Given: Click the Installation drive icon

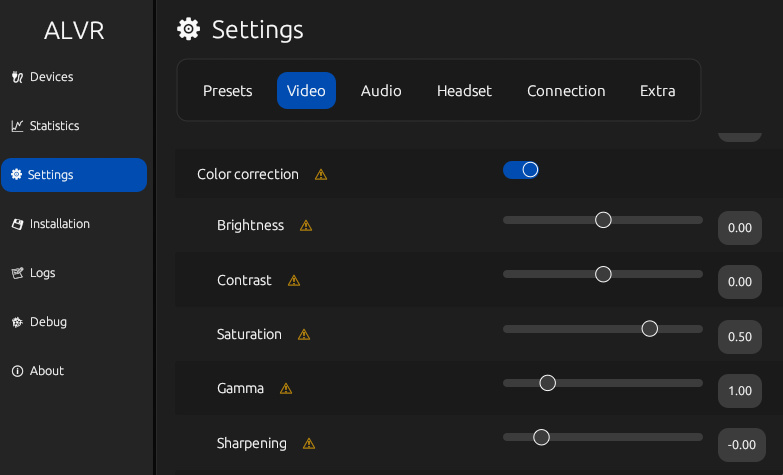Looking at the screenshot, I should point(17,224).
